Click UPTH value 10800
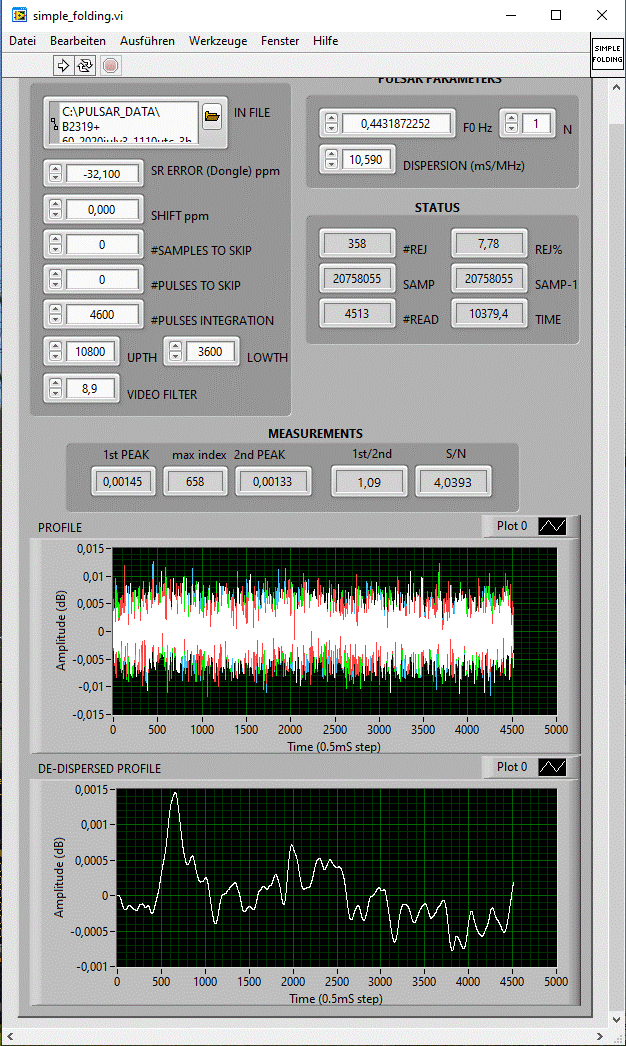Image resolution: width=626 pixels, height=1046 pixels. [90, 351]
